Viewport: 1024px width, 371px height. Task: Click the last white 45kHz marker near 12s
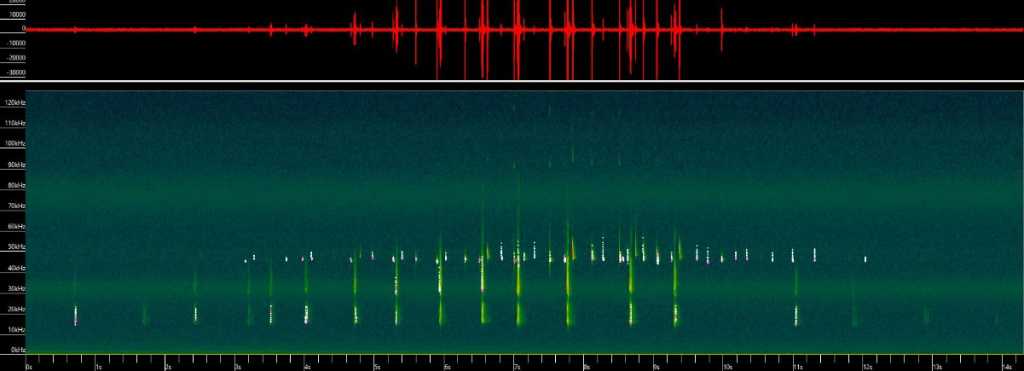(865, 259)
